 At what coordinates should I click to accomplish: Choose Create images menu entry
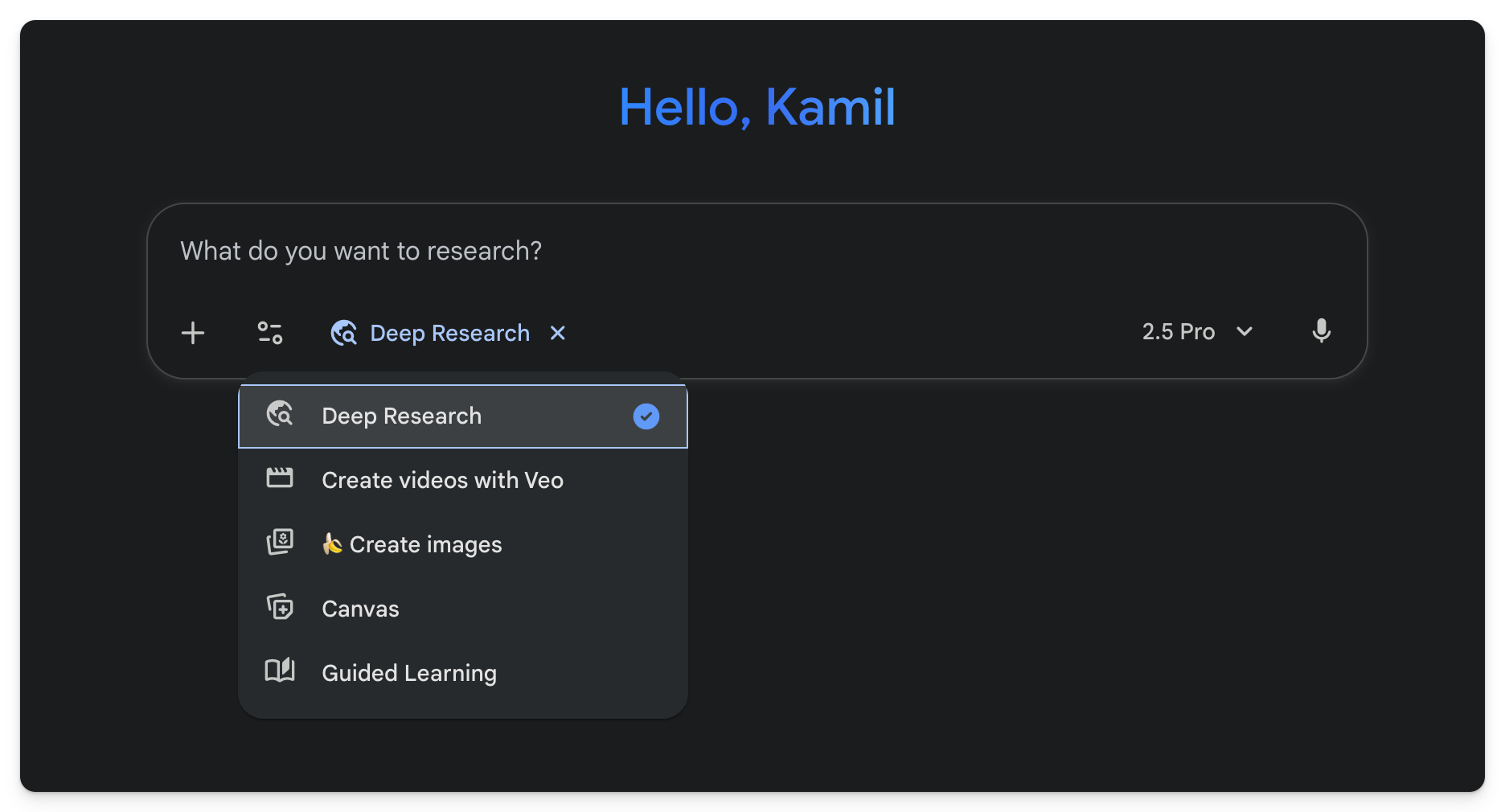click(x=463, y=544)
